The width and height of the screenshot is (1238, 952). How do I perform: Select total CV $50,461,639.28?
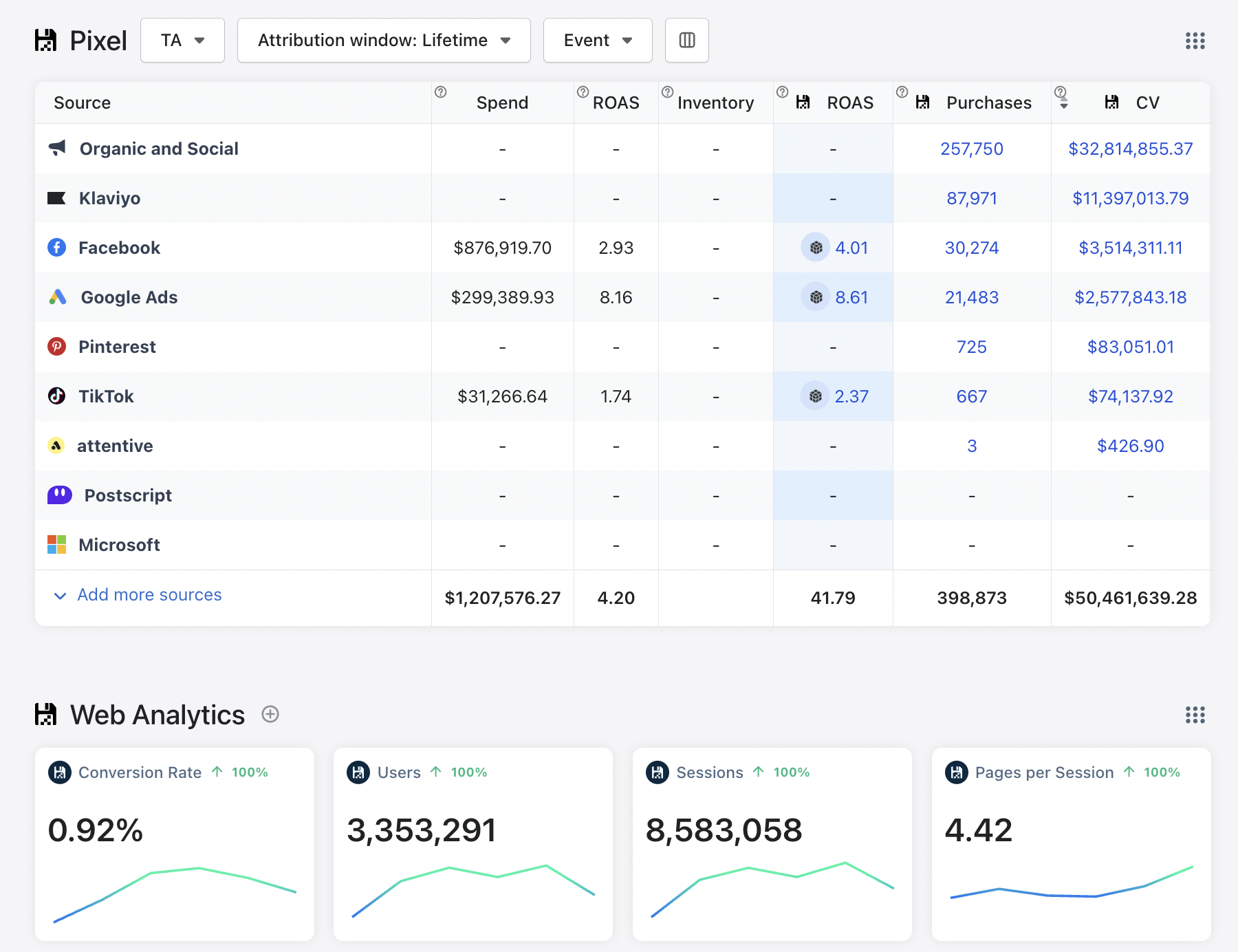1131,598
